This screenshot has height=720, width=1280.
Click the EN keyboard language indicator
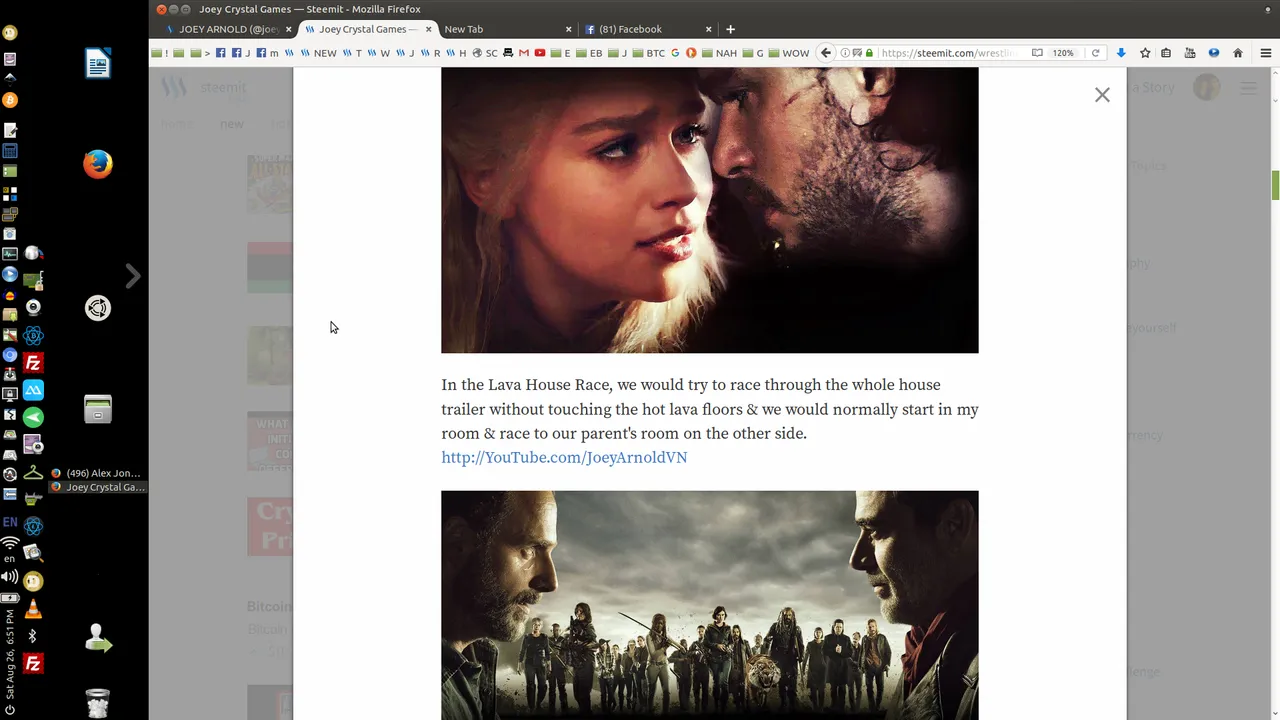coord(10,522)
